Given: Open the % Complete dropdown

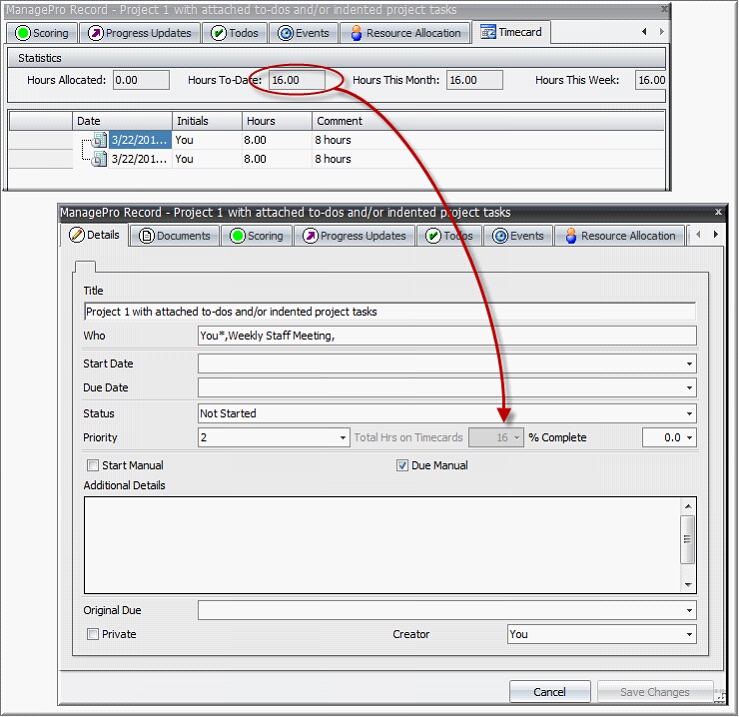Looking at the screenshot, I should pos(689,438).
